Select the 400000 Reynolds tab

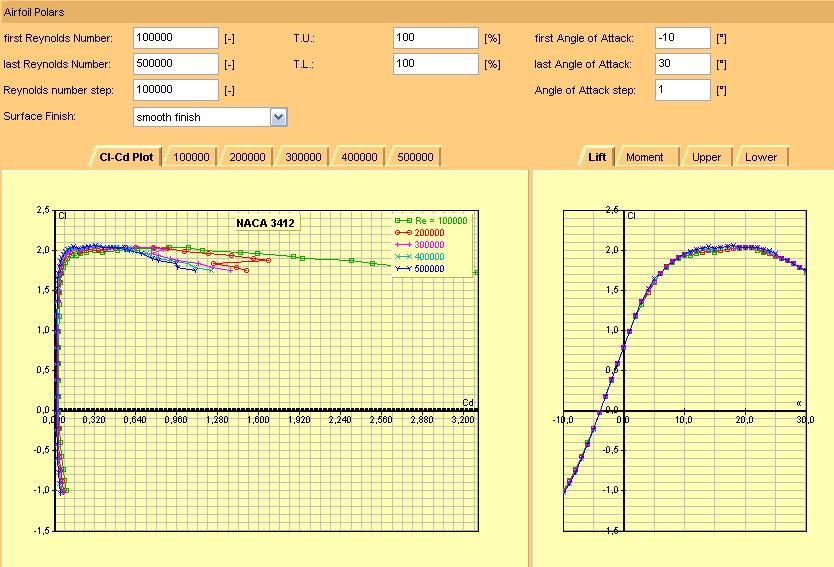pyautogui.click(x=359, y=157)
